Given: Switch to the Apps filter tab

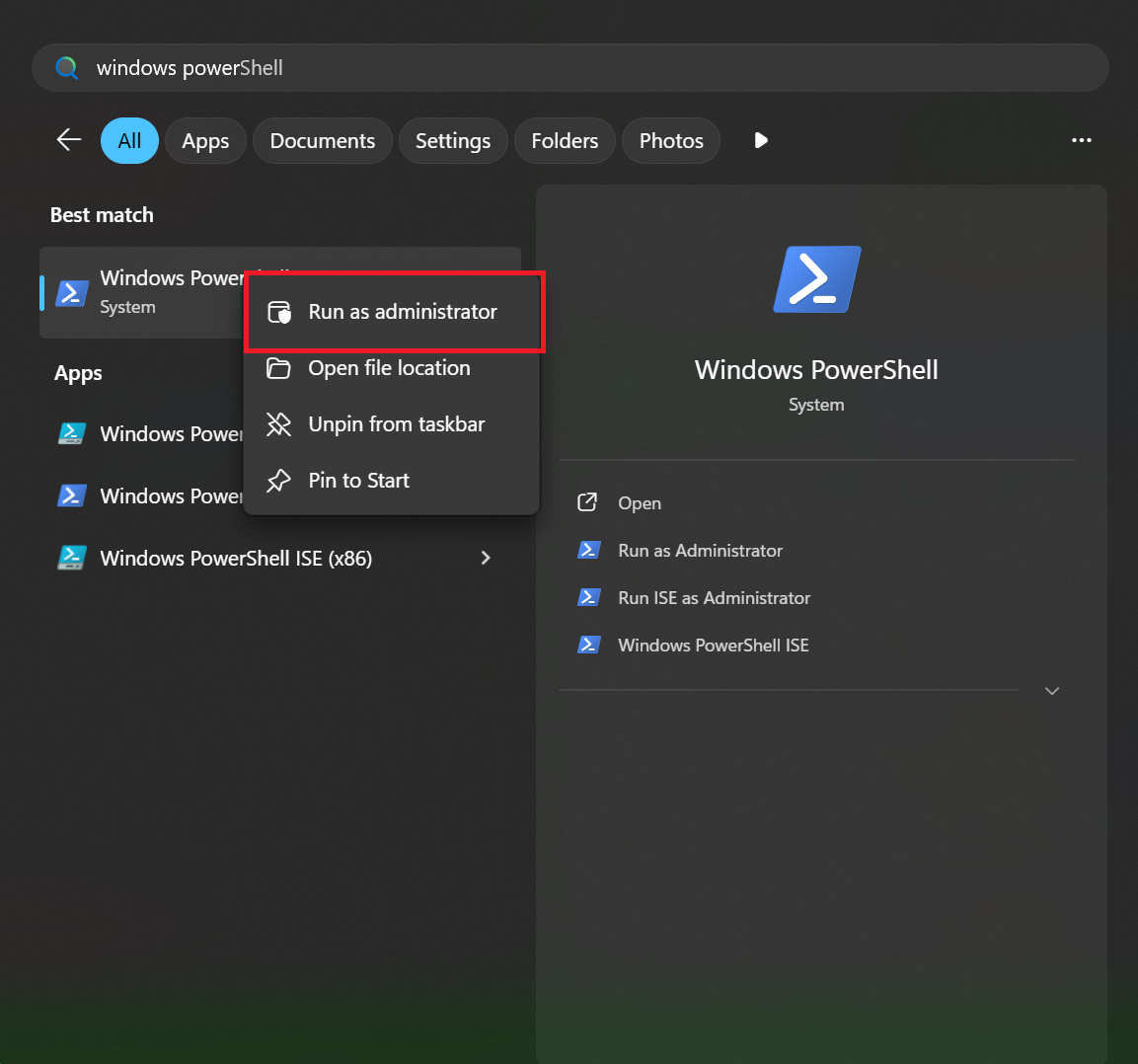Looking at the screenshot, I should tap(205, 141).
